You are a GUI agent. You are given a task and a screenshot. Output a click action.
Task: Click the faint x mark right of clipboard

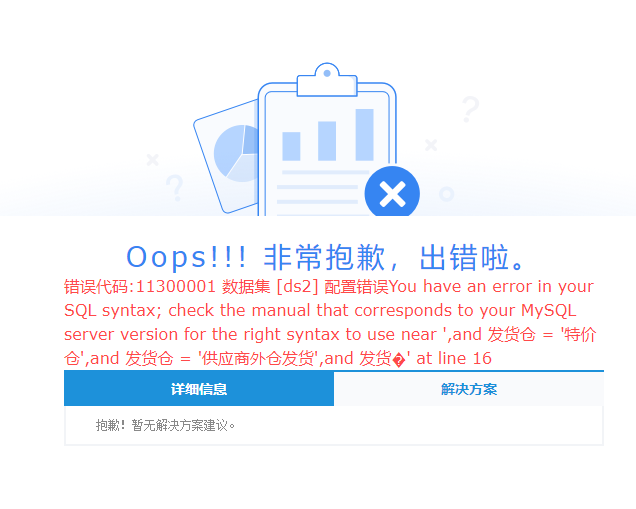(431, 145)
